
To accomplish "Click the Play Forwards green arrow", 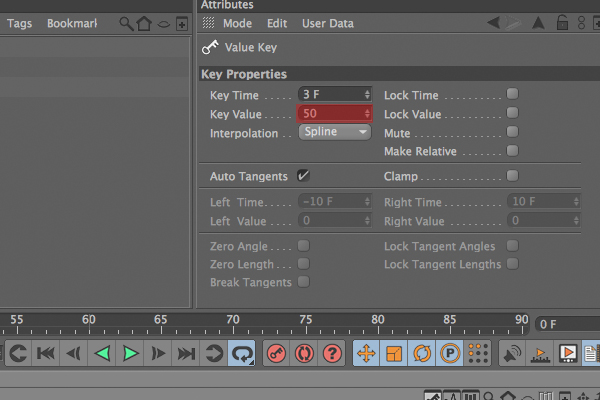I will click(130, 353).
